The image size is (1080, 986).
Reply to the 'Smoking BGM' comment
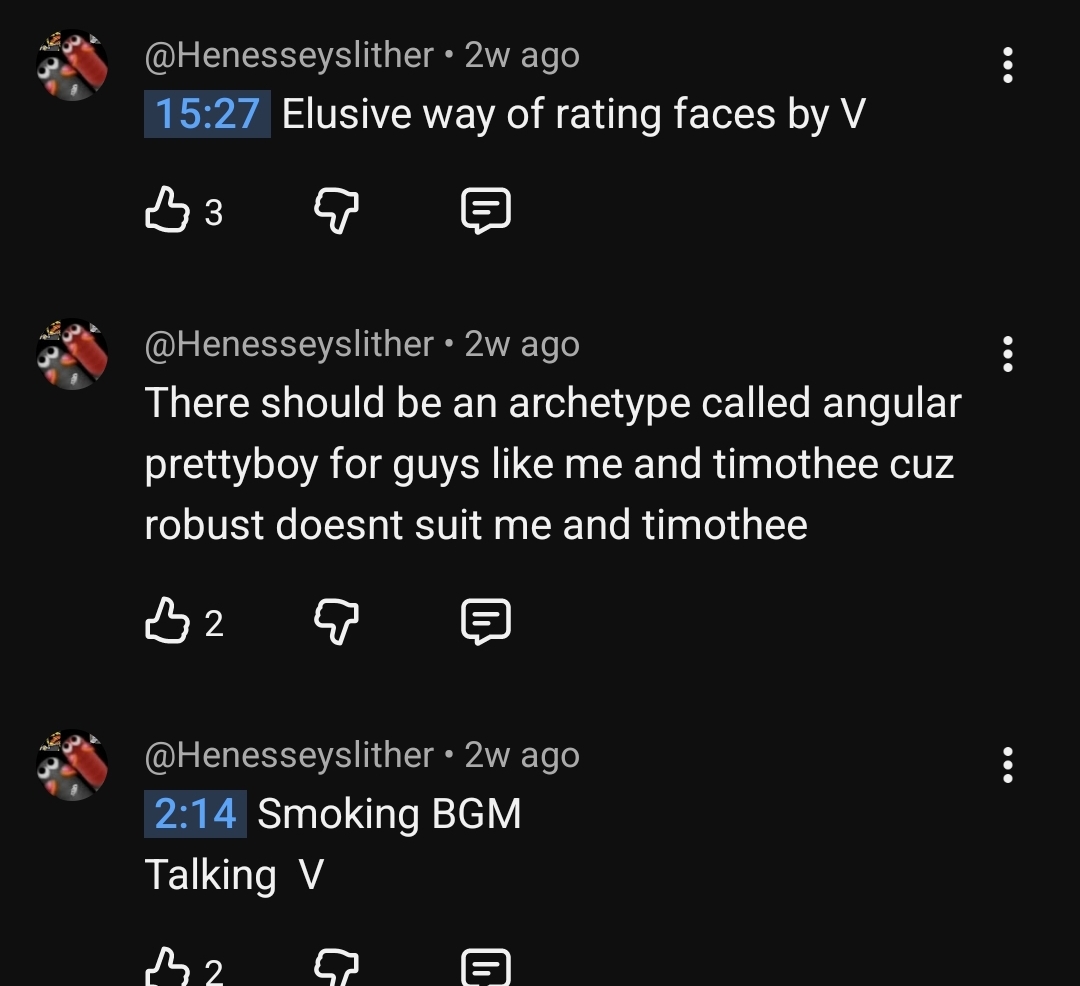coord(486,967)
